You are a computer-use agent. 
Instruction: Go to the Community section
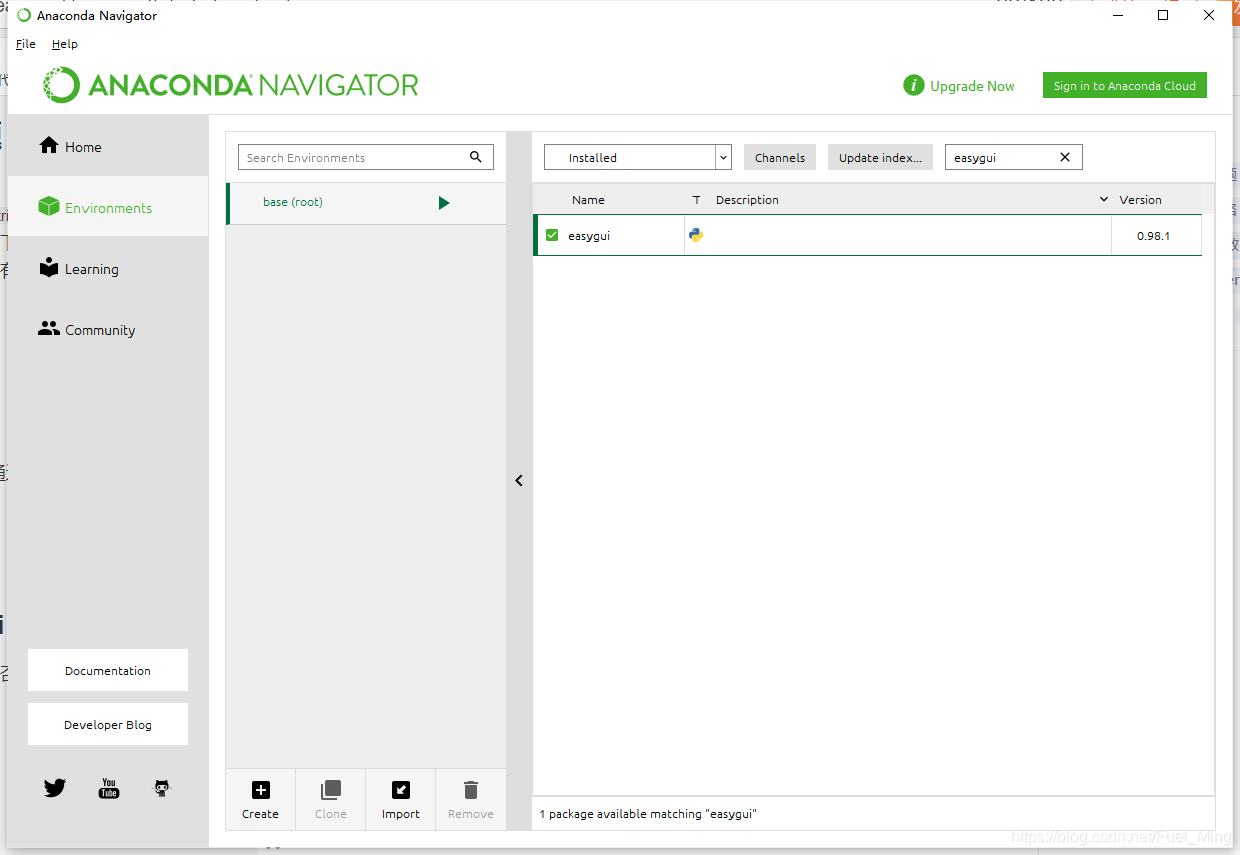tap(108, 330)
